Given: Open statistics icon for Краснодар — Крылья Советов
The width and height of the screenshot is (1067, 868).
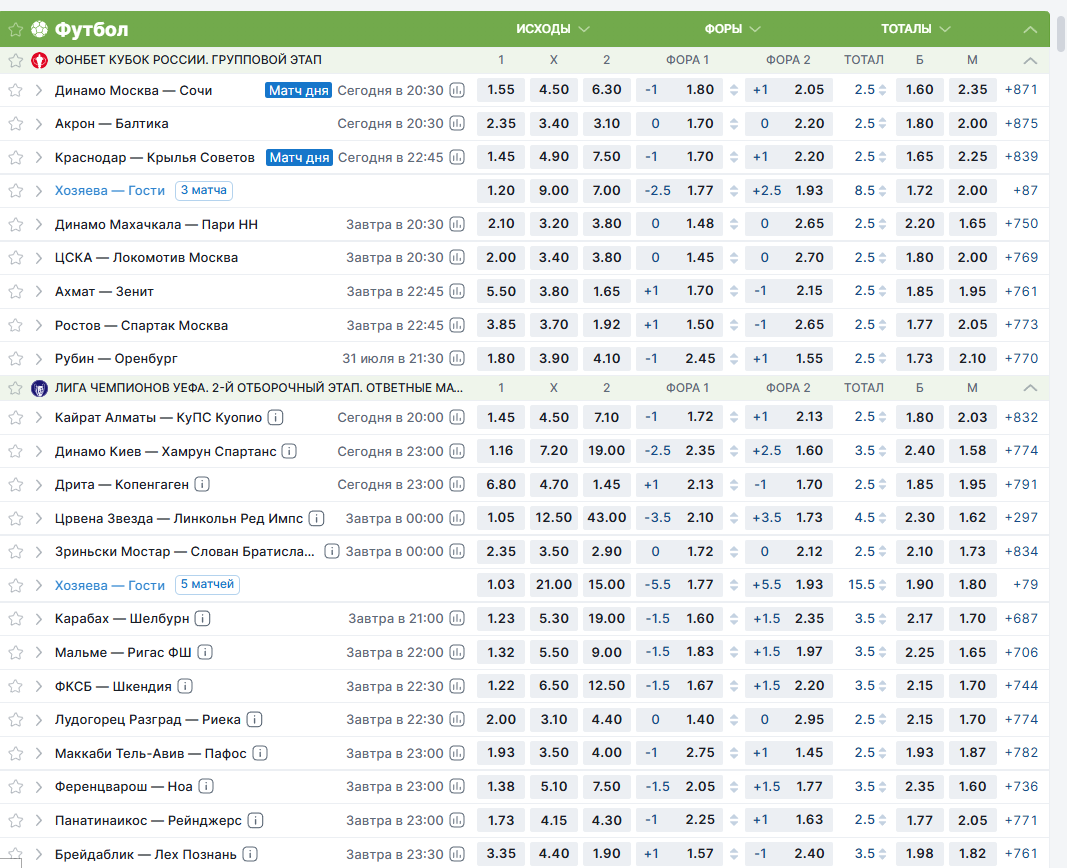Looking at the screenshot, I should tap(457, 157).
